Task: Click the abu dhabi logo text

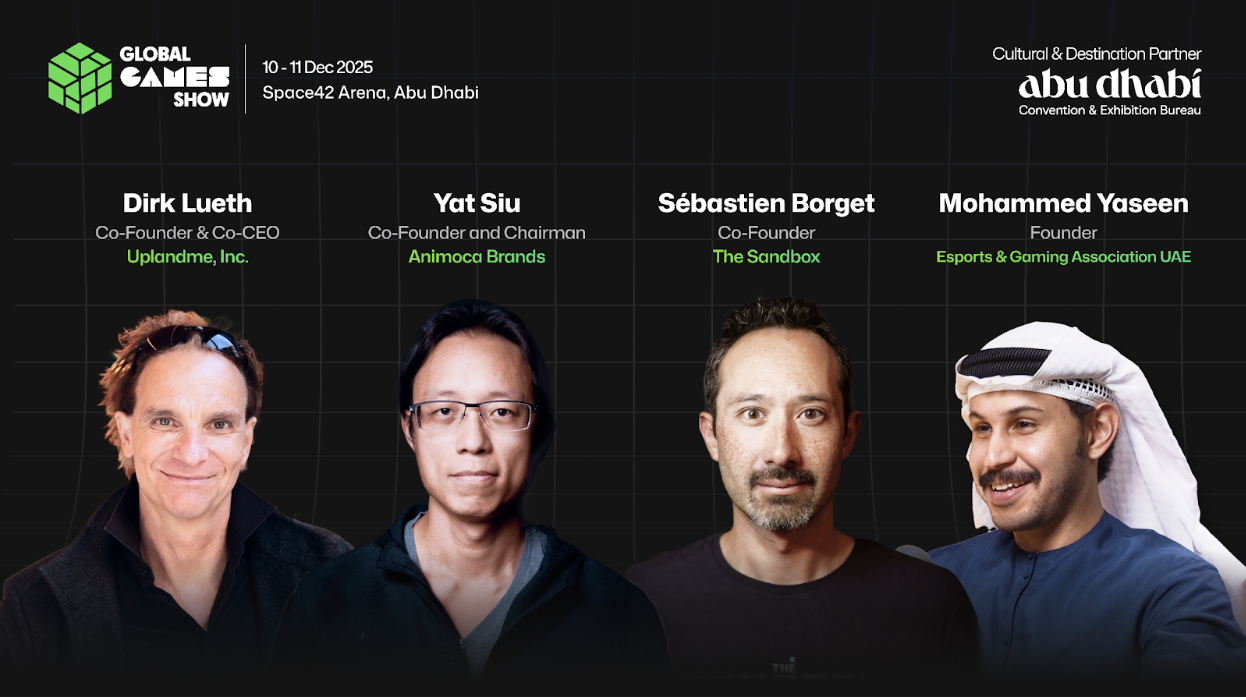Action: 1109,83
